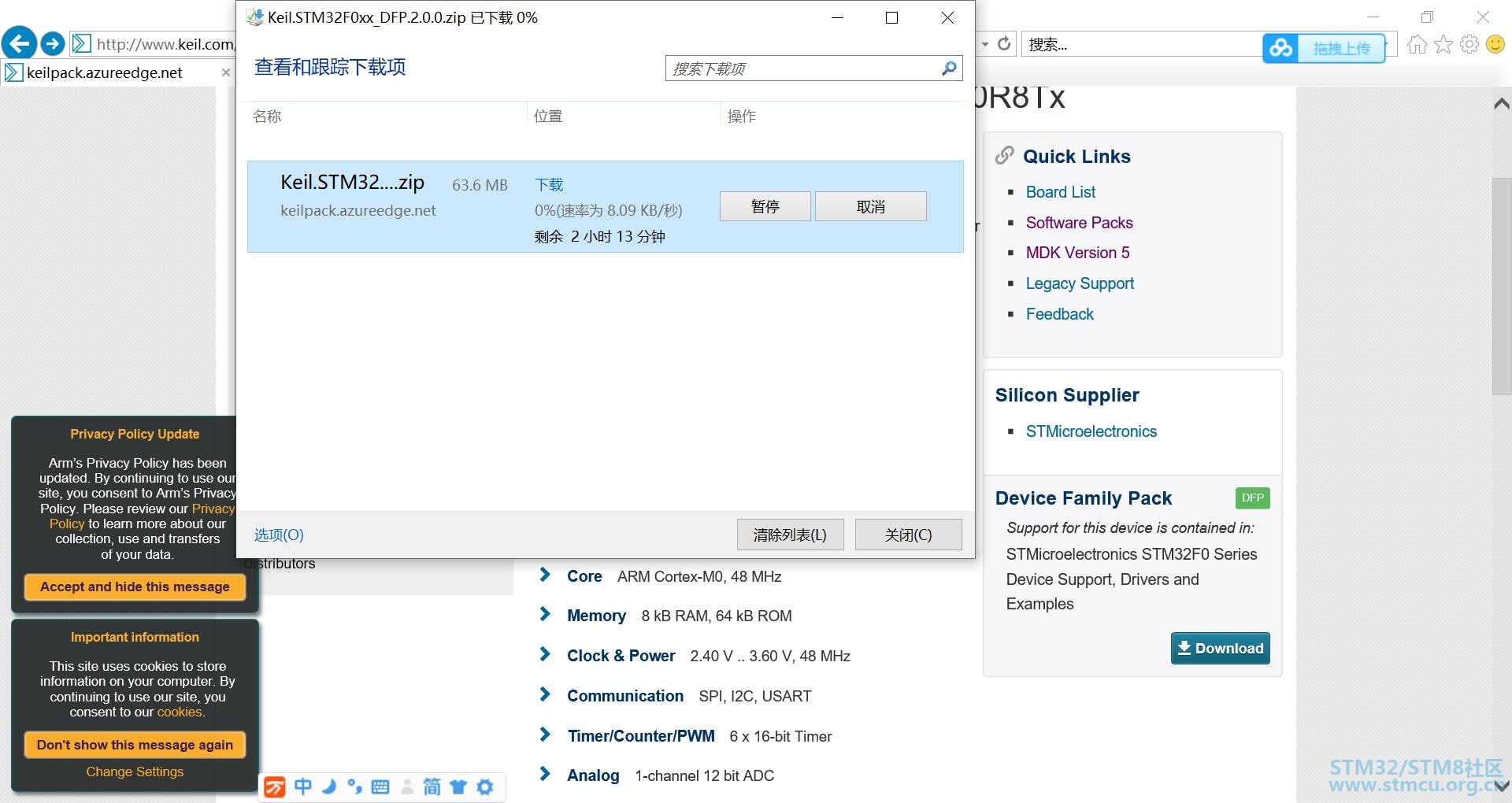This screenshot has height=803, width=1512.
Task: Go back using the browser back arrow
Action: pos(20,43)
